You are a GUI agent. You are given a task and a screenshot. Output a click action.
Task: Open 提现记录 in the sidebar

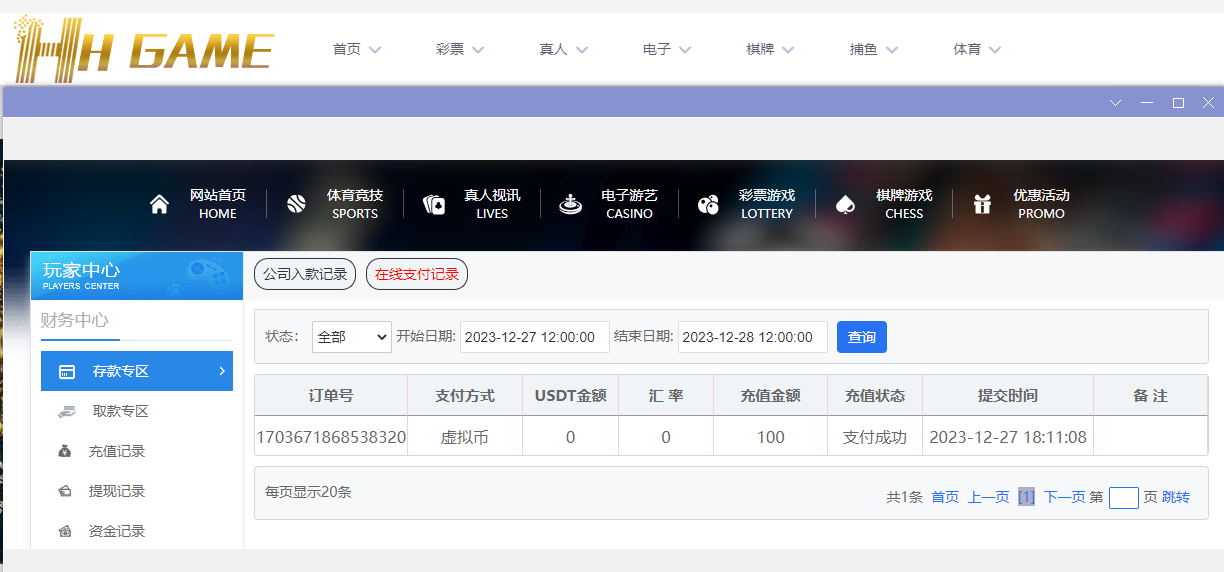coord(117,491)
